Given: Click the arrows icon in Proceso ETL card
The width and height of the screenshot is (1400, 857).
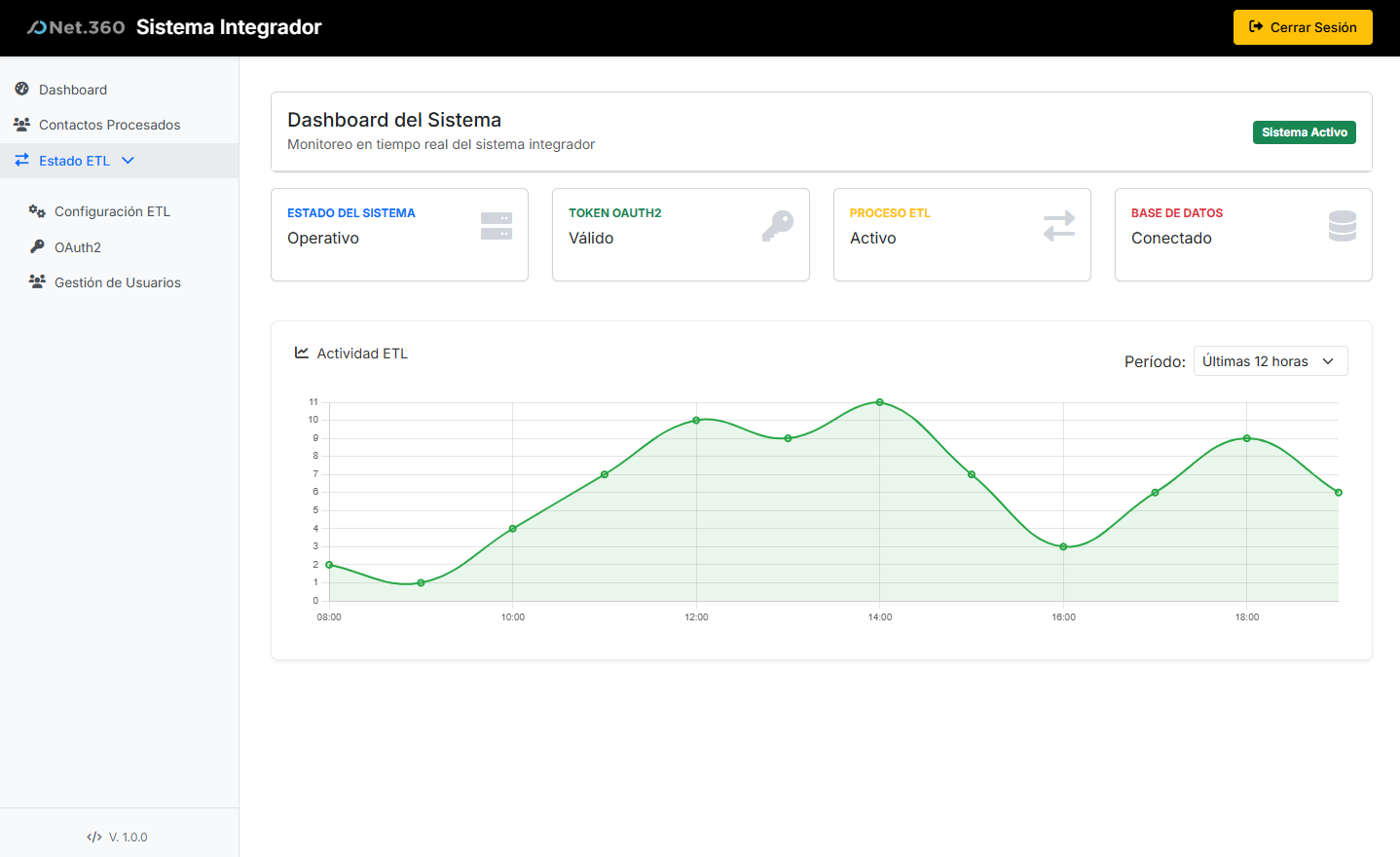Looking at the screenshot, I should point(1059,226).
